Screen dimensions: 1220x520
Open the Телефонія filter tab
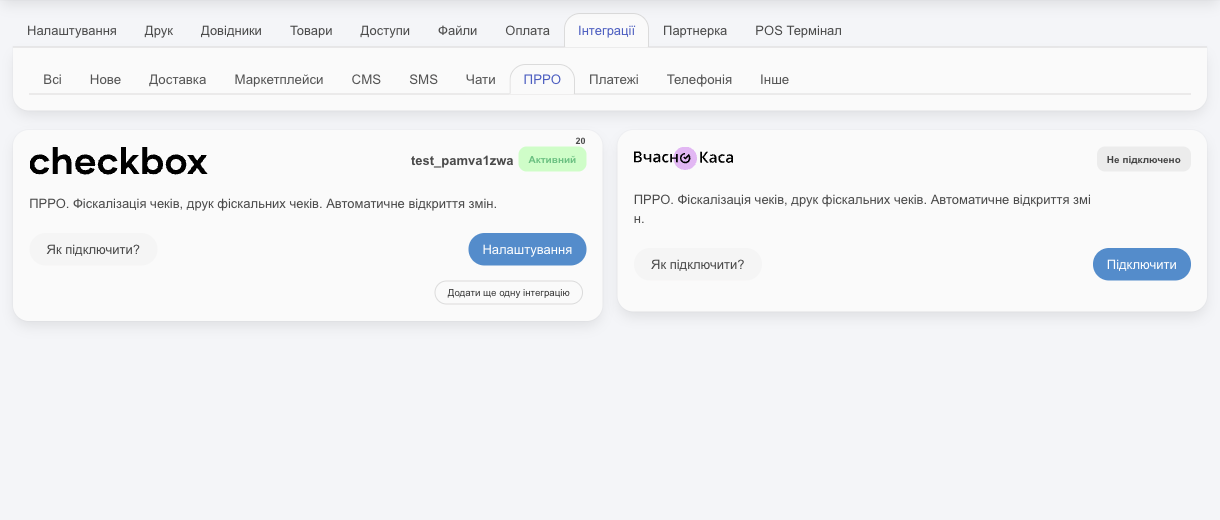tap(699, 80)
